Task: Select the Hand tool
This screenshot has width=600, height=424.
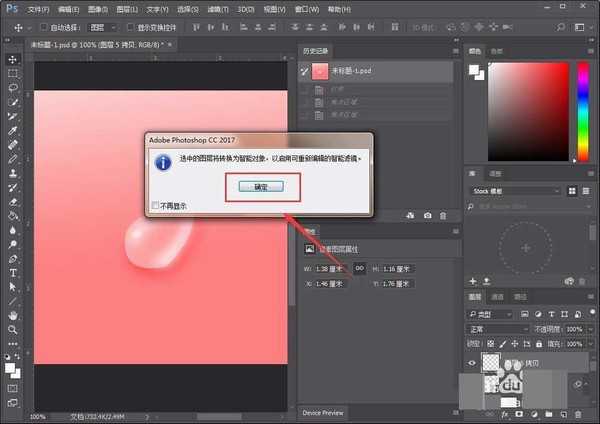Action: tap(13, 314)
